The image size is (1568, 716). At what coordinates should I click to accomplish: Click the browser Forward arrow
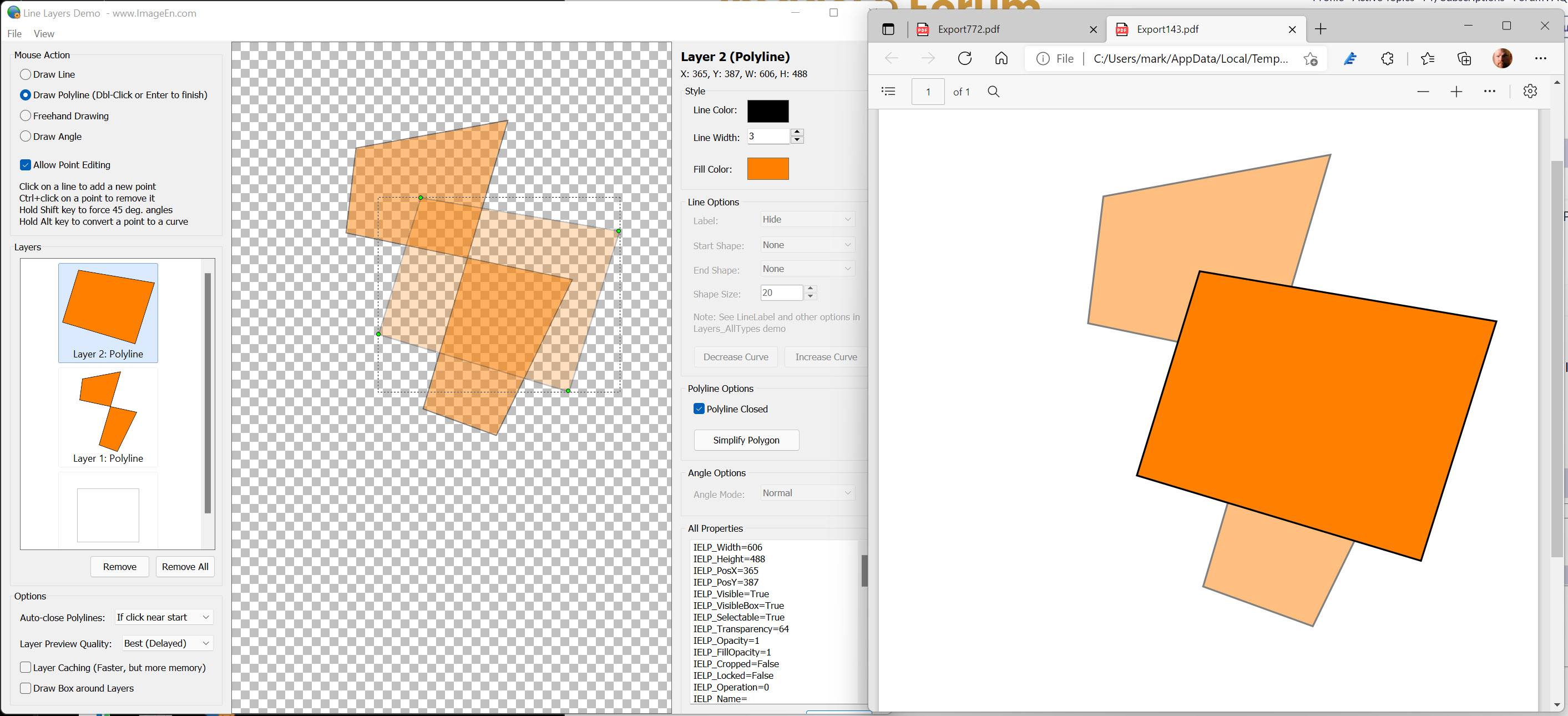point(928,58)
